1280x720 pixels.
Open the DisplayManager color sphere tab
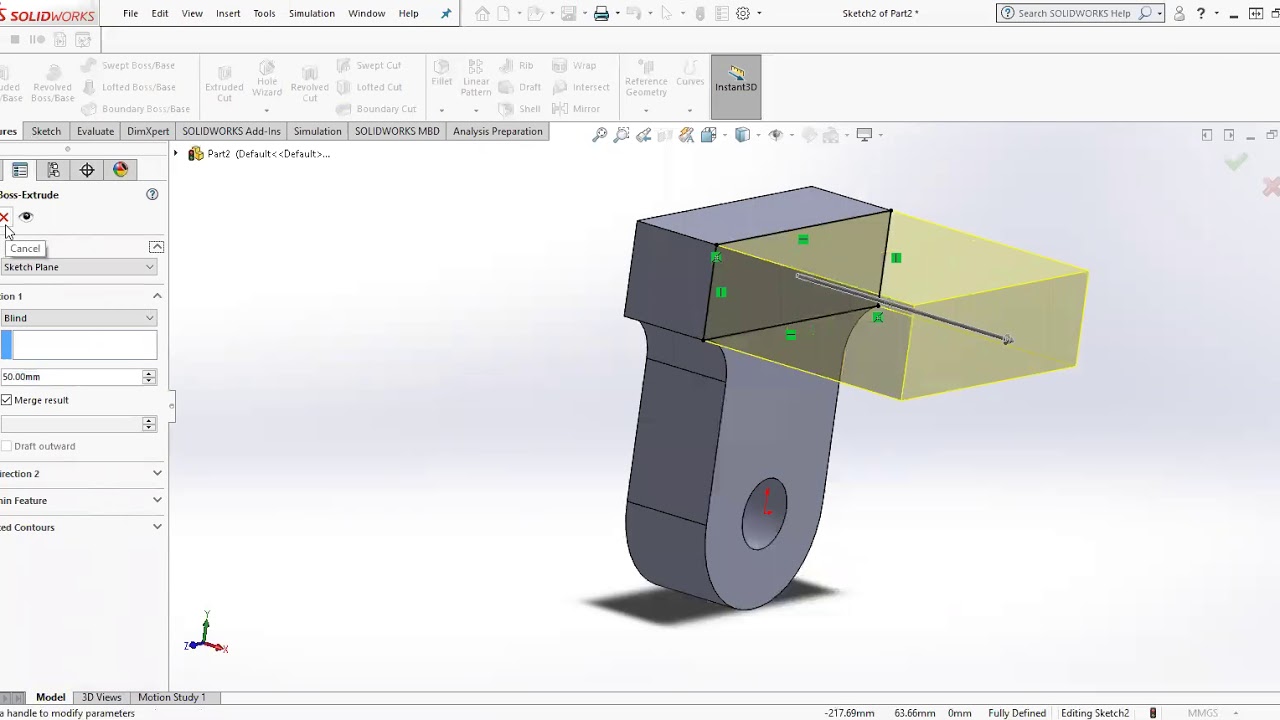[x=121, y=170]
